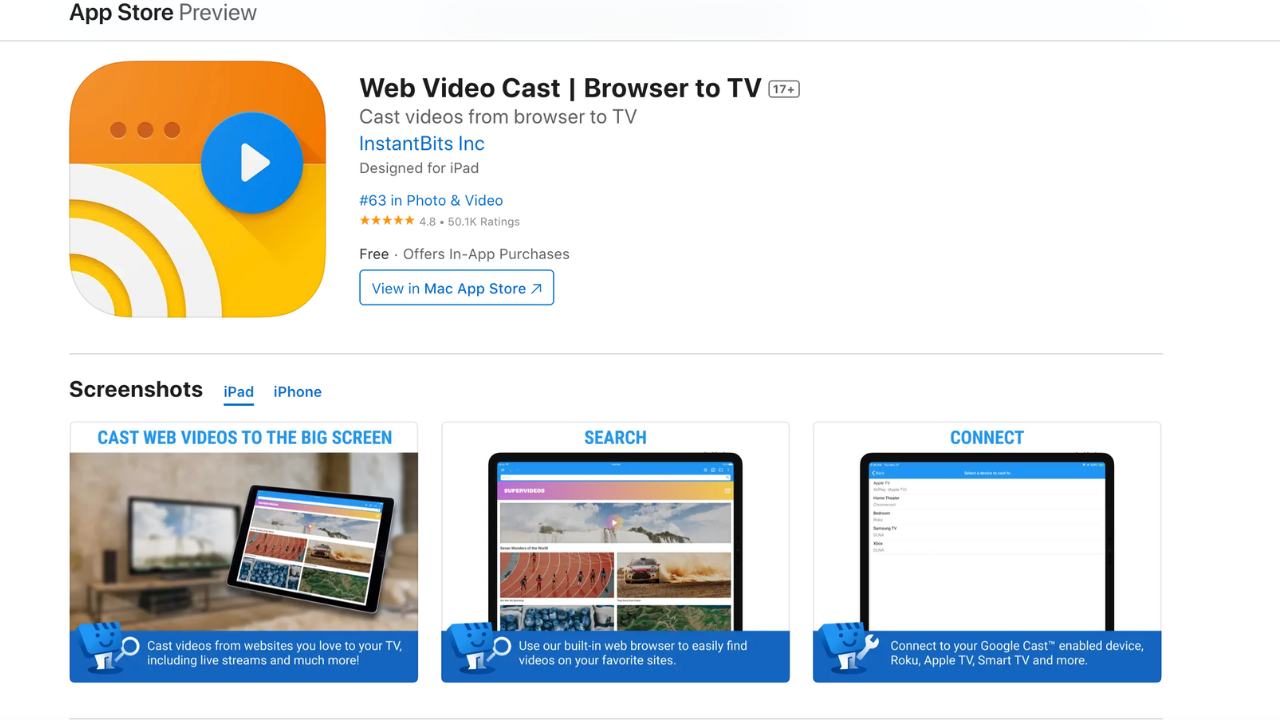
Task: Click the 50.1K Ratings text
Action: click(483, 222)
